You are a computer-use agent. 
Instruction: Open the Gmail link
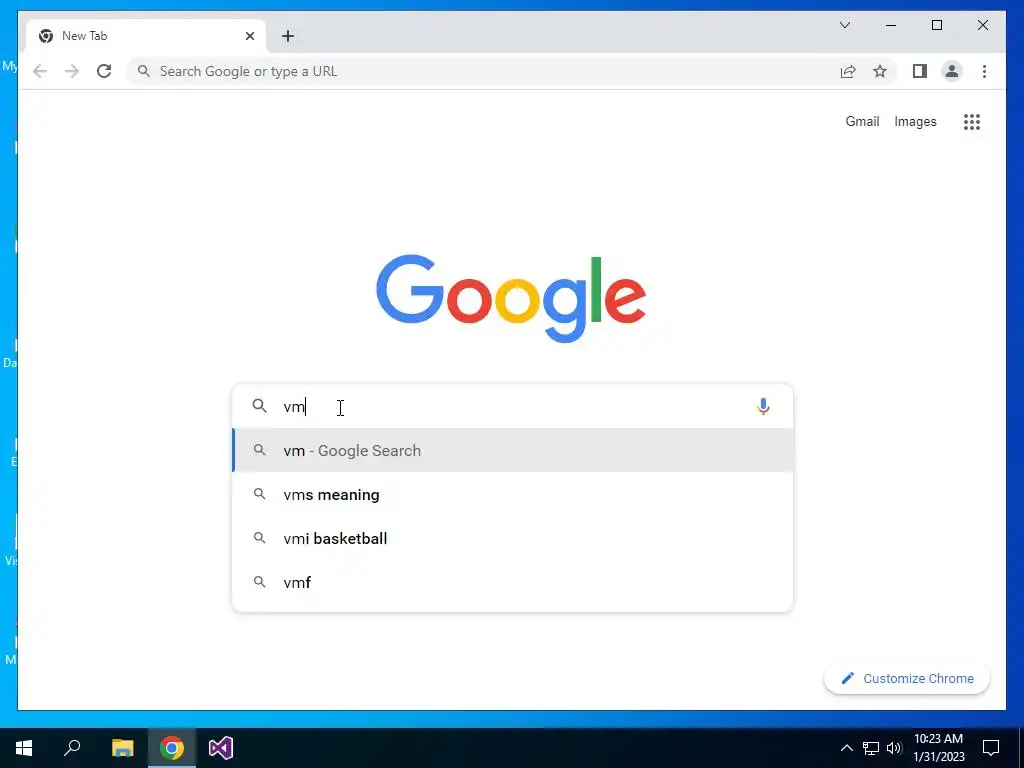click(x=862, y=121)
